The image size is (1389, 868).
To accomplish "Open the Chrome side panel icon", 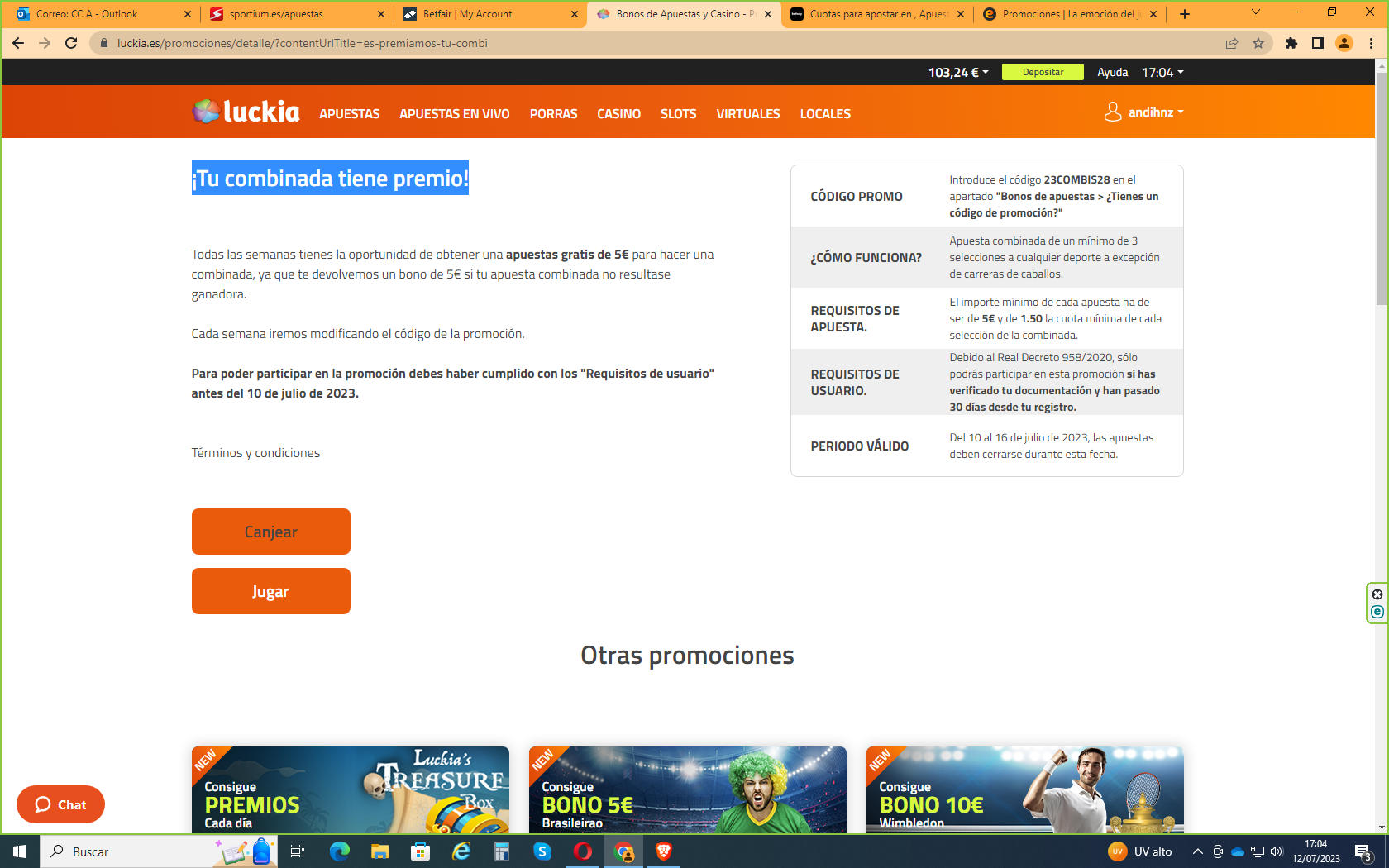I will (x=1318, y=43).
